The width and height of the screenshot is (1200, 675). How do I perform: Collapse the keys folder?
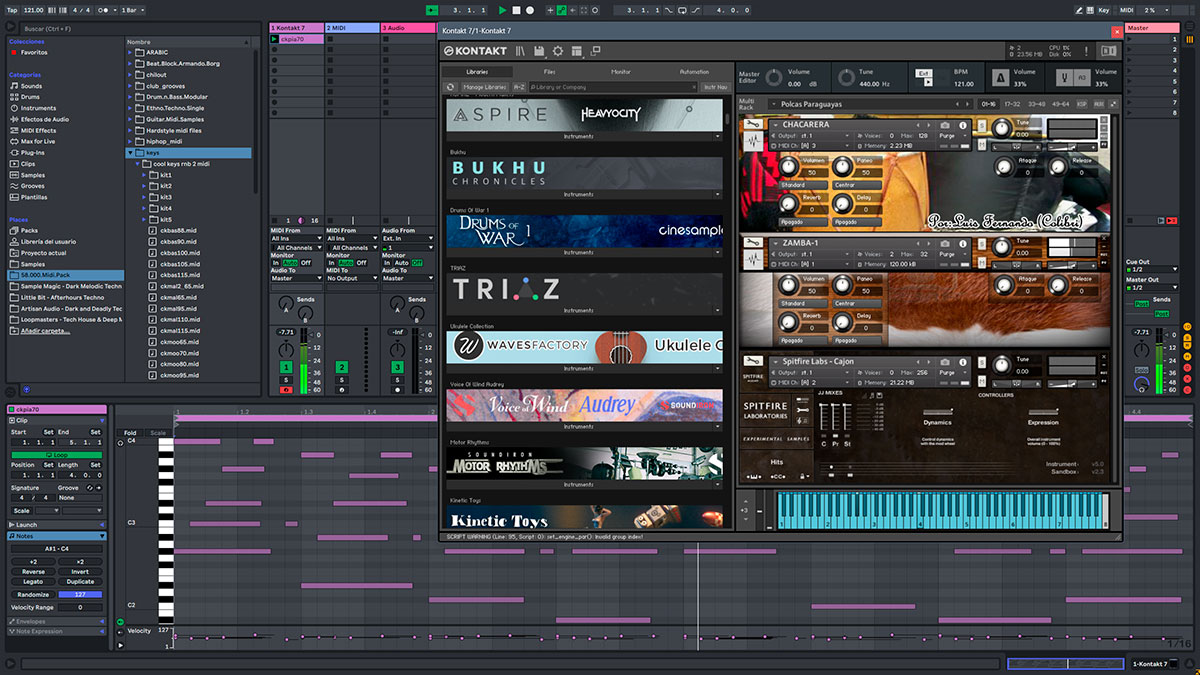coord(131,153)
